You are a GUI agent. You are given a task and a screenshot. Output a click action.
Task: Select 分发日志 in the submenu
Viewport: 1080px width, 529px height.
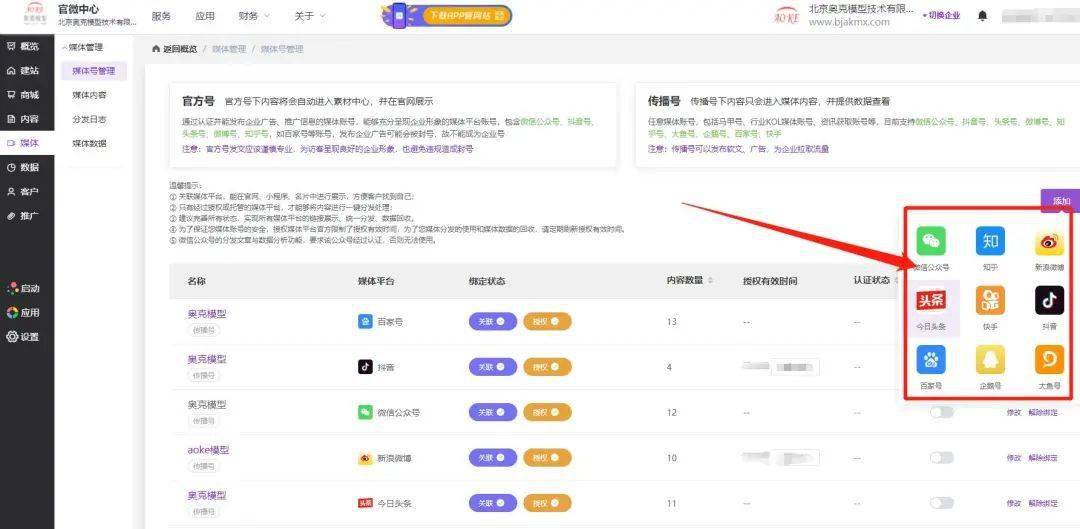[x=90, y=119]
